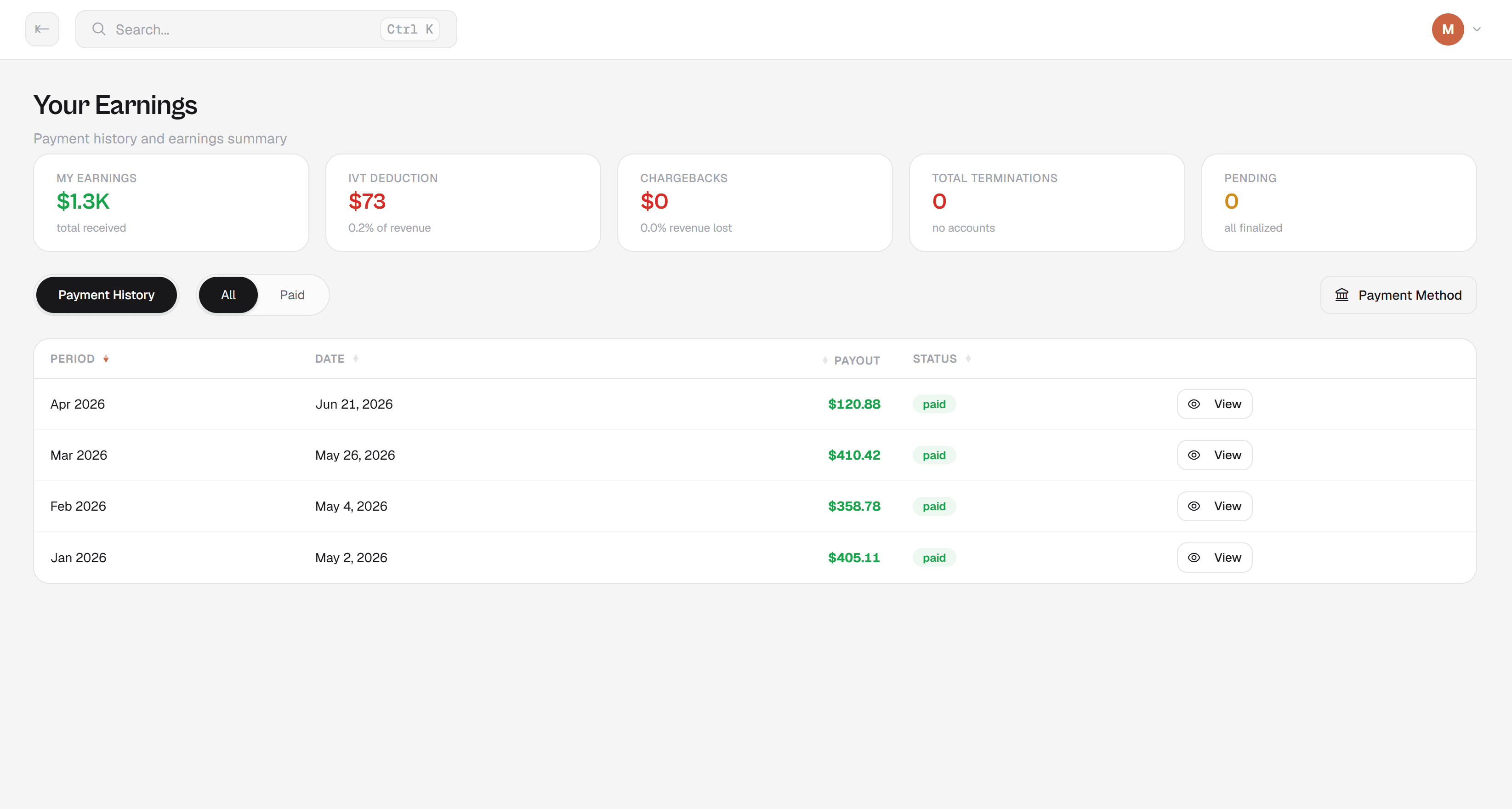Open the M user avatar

pyautogui.click(x=1448, y=29)
